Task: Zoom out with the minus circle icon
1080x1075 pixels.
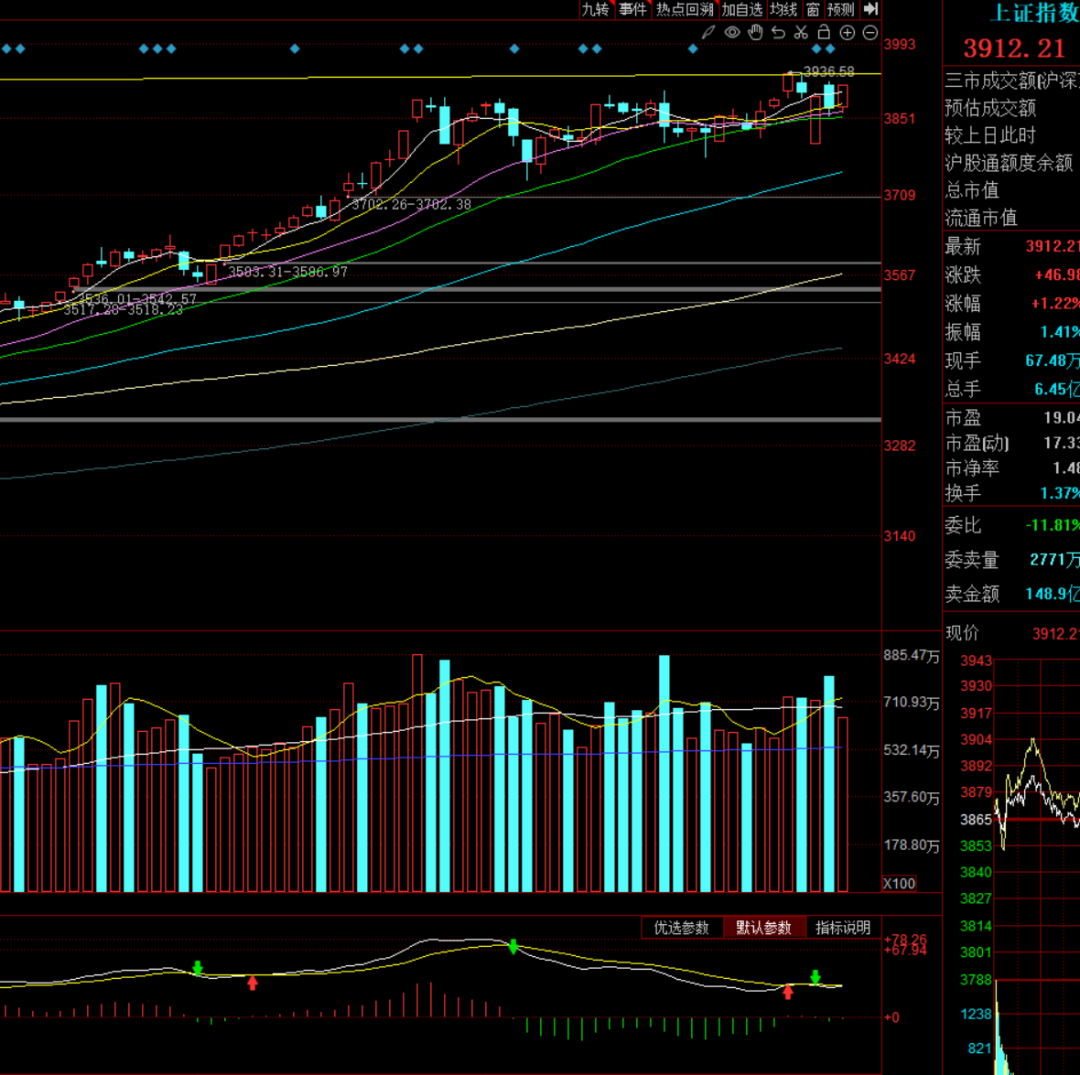Action: [x=870, y=33]
